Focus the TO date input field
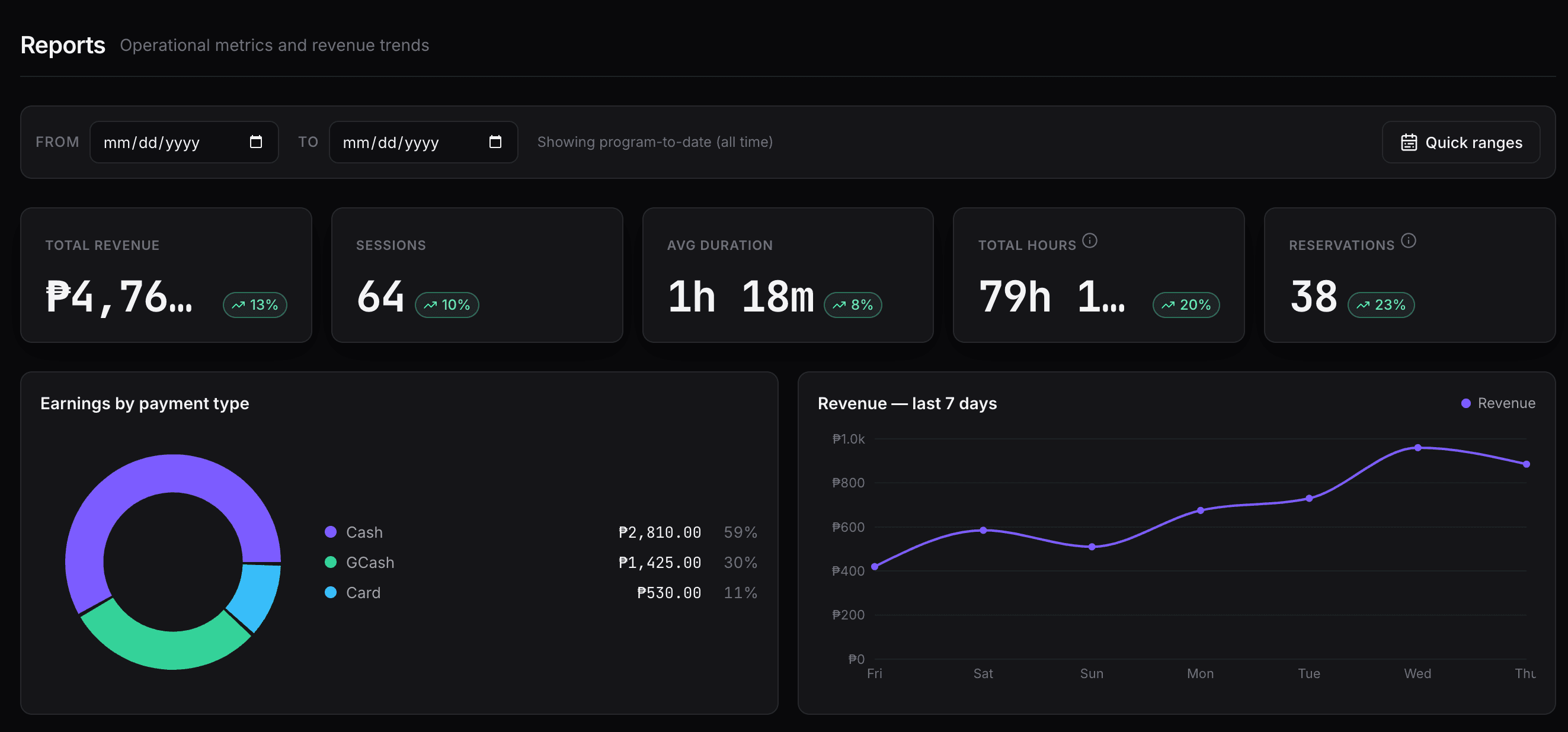1568x732 pixels. [423, 142]
